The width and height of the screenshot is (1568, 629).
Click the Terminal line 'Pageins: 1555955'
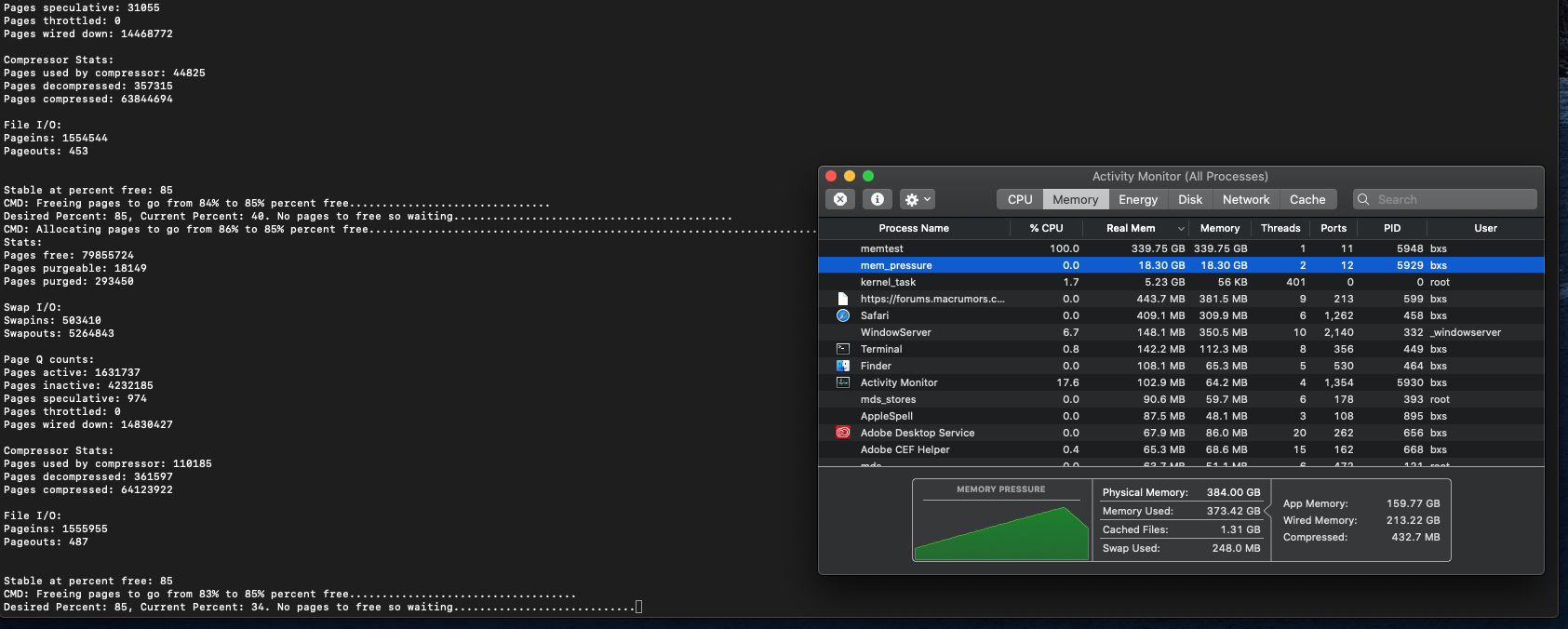(56, 529)
